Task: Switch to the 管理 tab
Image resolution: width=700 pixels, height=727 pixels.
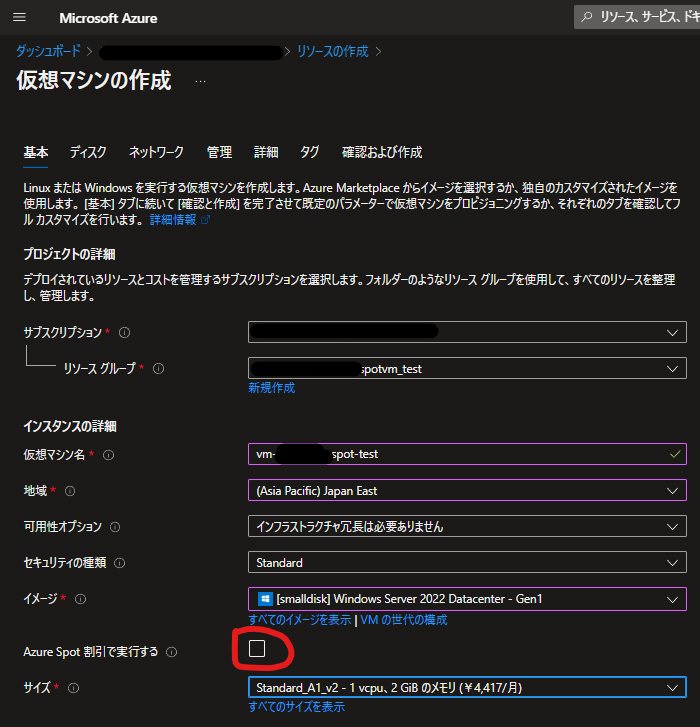Action: [x=219, y=152]
